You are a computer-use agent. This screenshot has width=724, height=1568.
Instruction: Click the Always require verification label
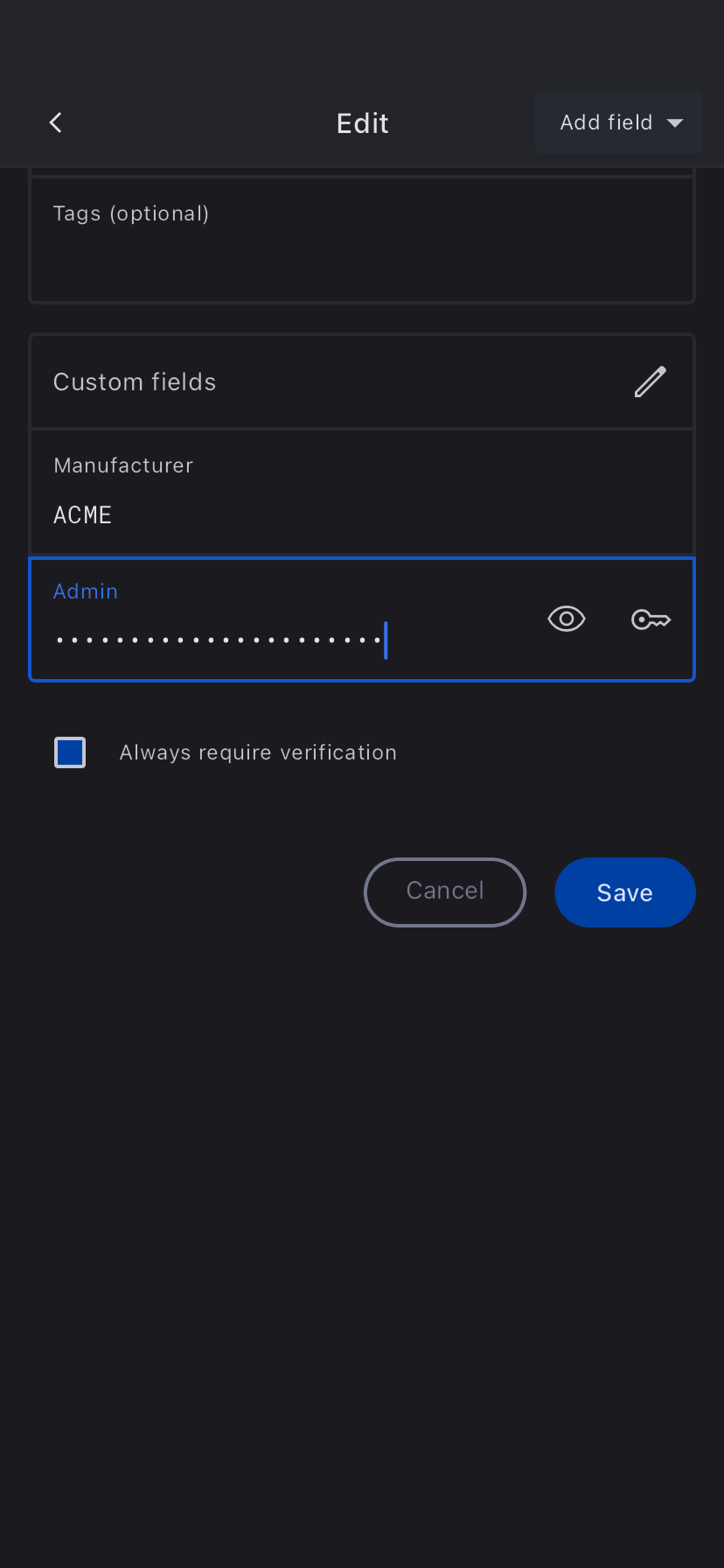[x=258, y=752]
